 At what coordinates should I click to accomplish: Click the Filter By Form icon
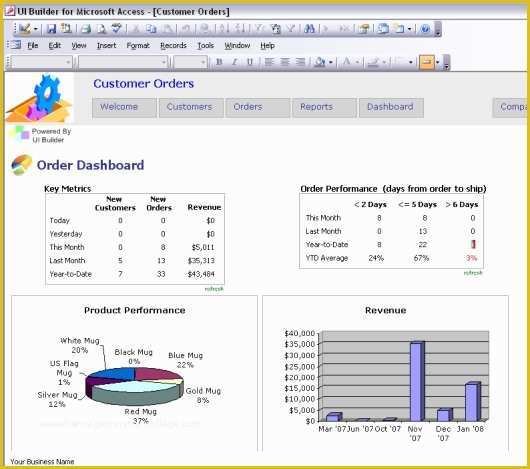[275, 29]
